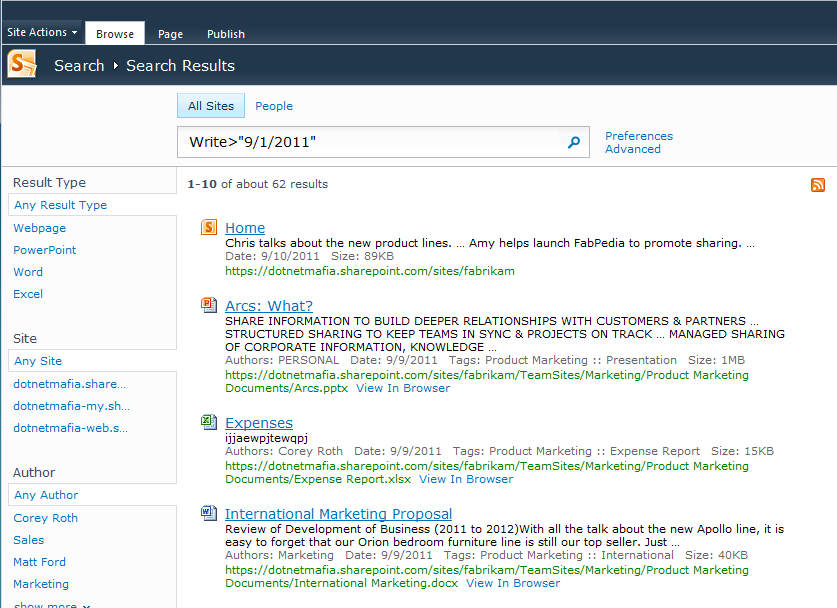Select Any Site refinement
837x608 pixels.
tap(92, 361)
